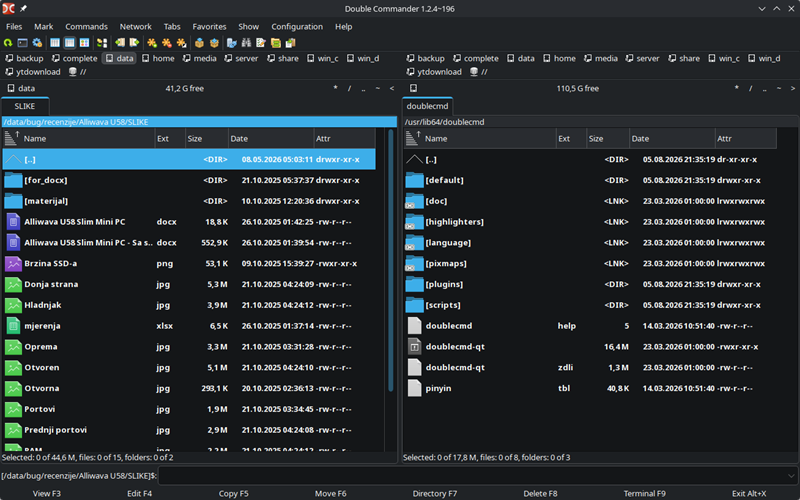Select the SLIKE tab in left panel
Image resolution: width=800 pixels, height=500 pixels.
click(x=25, y=106)
